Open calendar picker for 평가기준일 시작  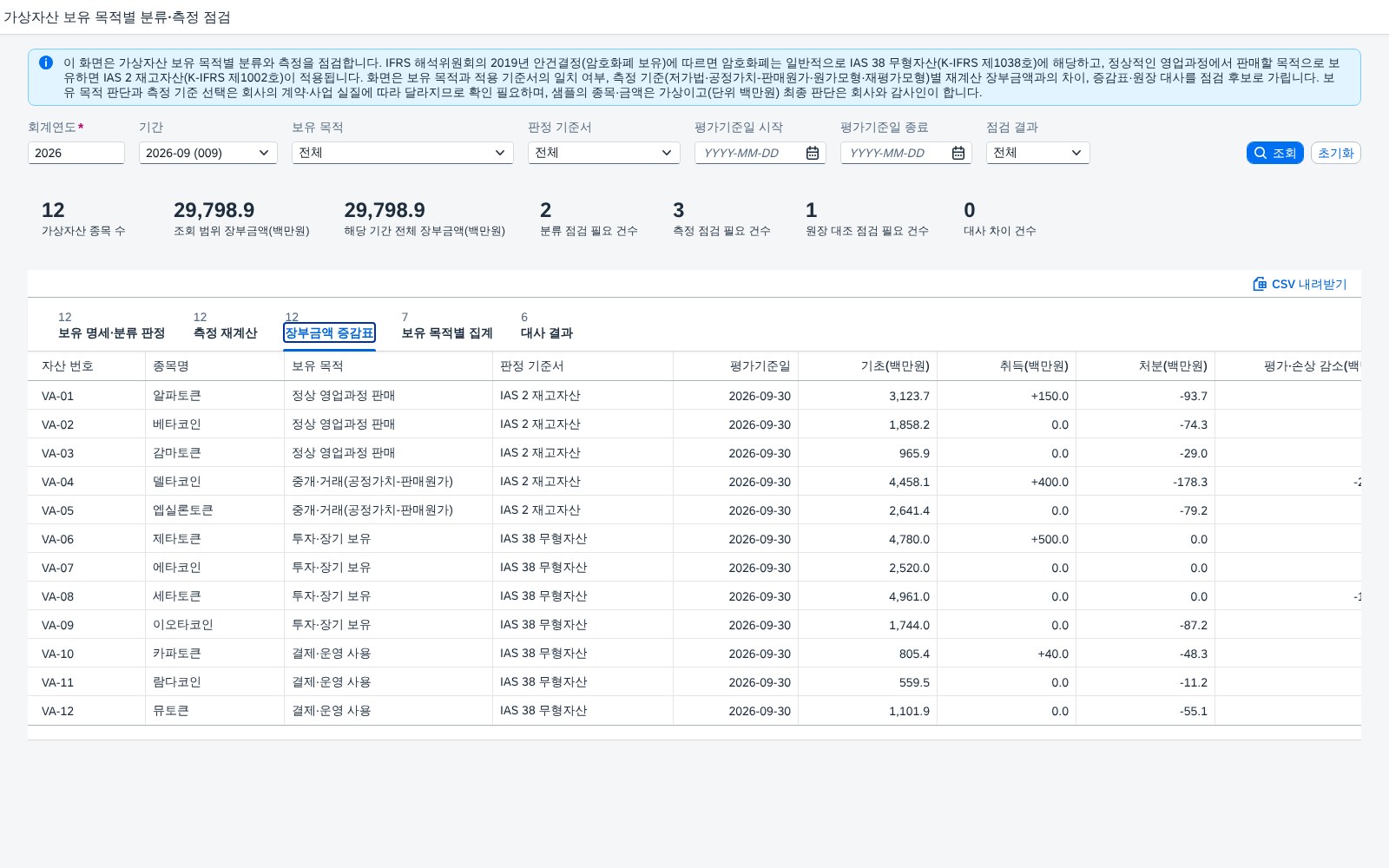tap(813, 153)
